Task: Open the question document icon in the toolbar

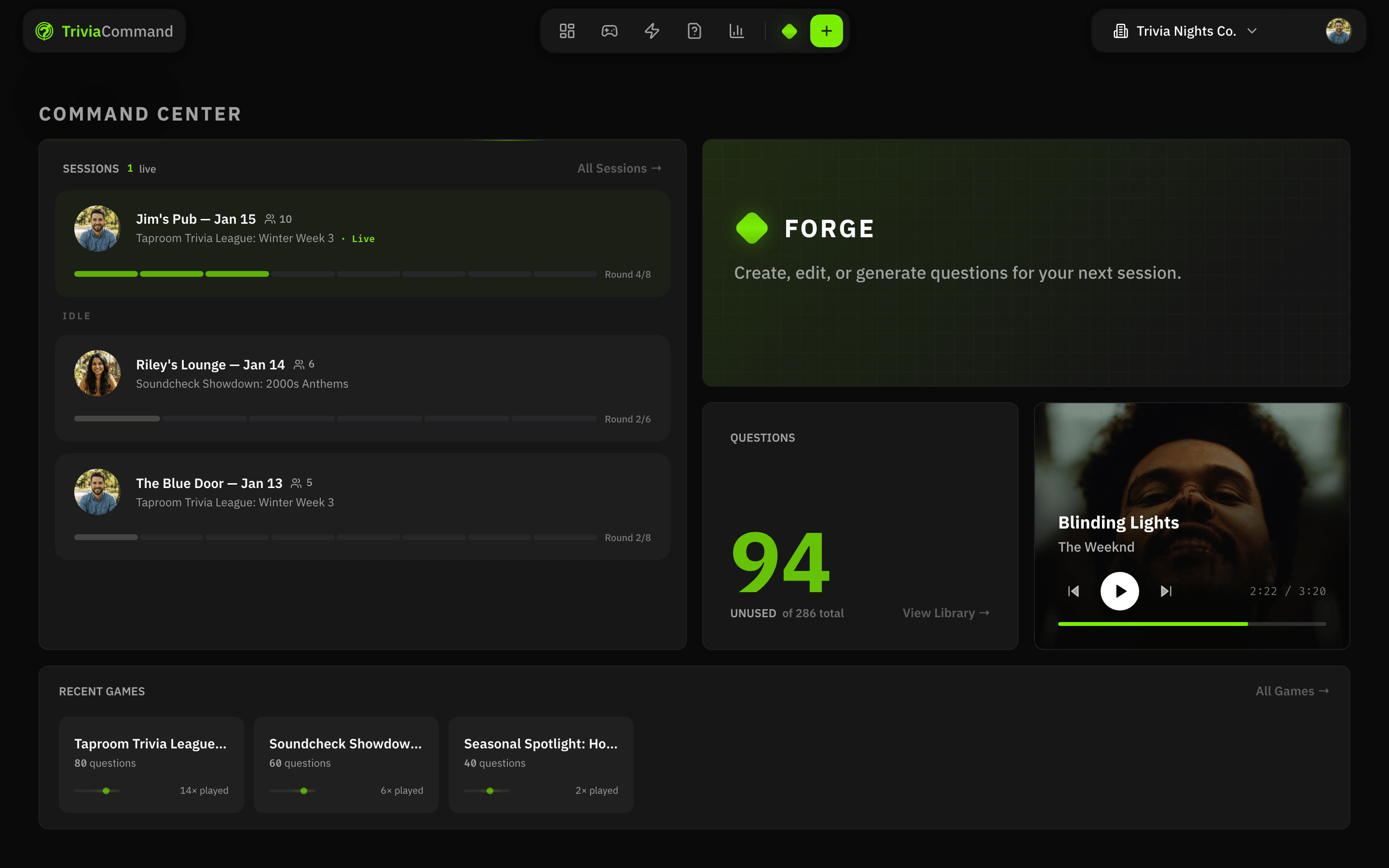Action: [x=694, y=30]
